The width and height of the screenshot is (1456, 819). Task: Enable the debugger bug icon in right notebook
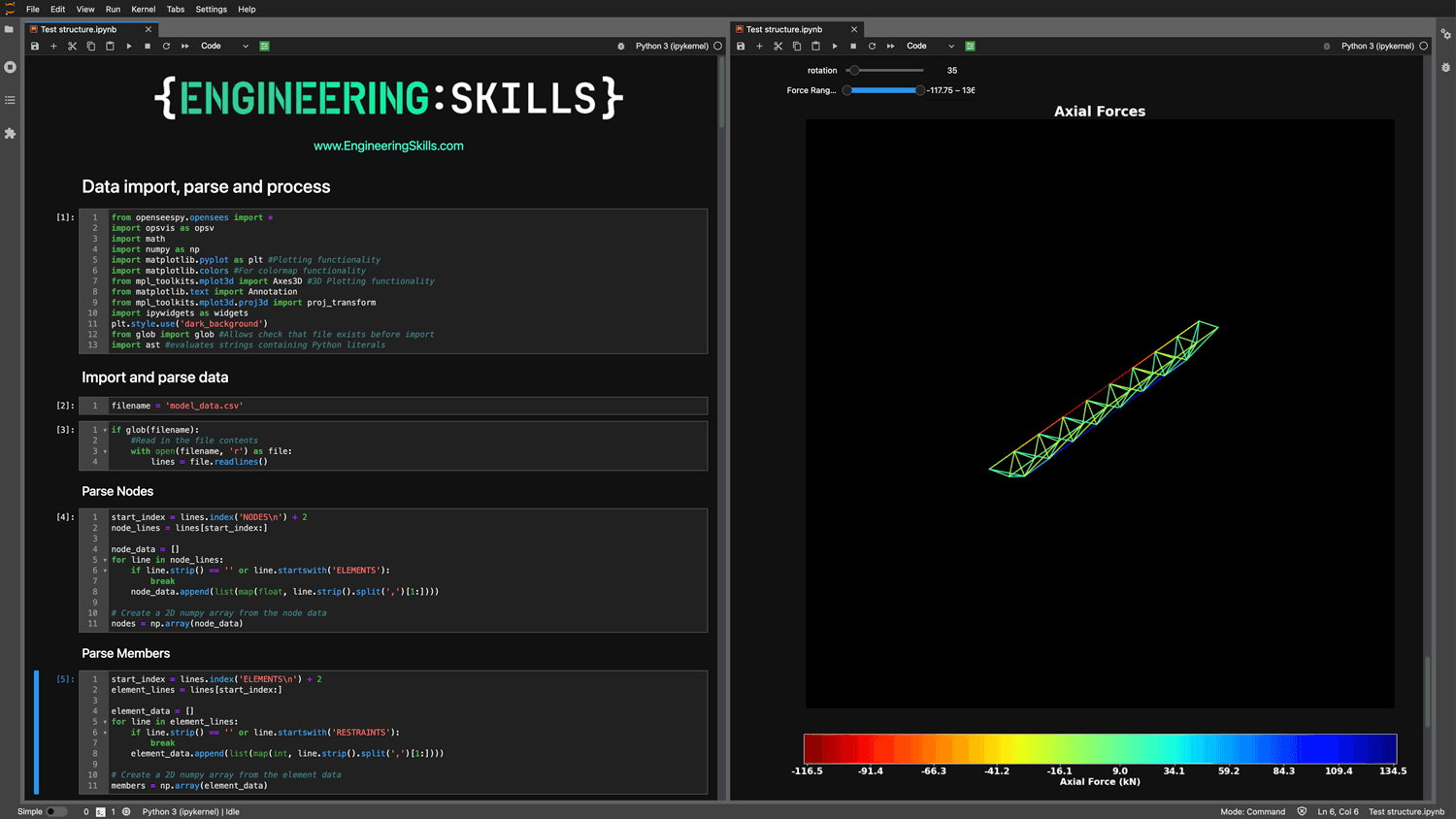1327,46
